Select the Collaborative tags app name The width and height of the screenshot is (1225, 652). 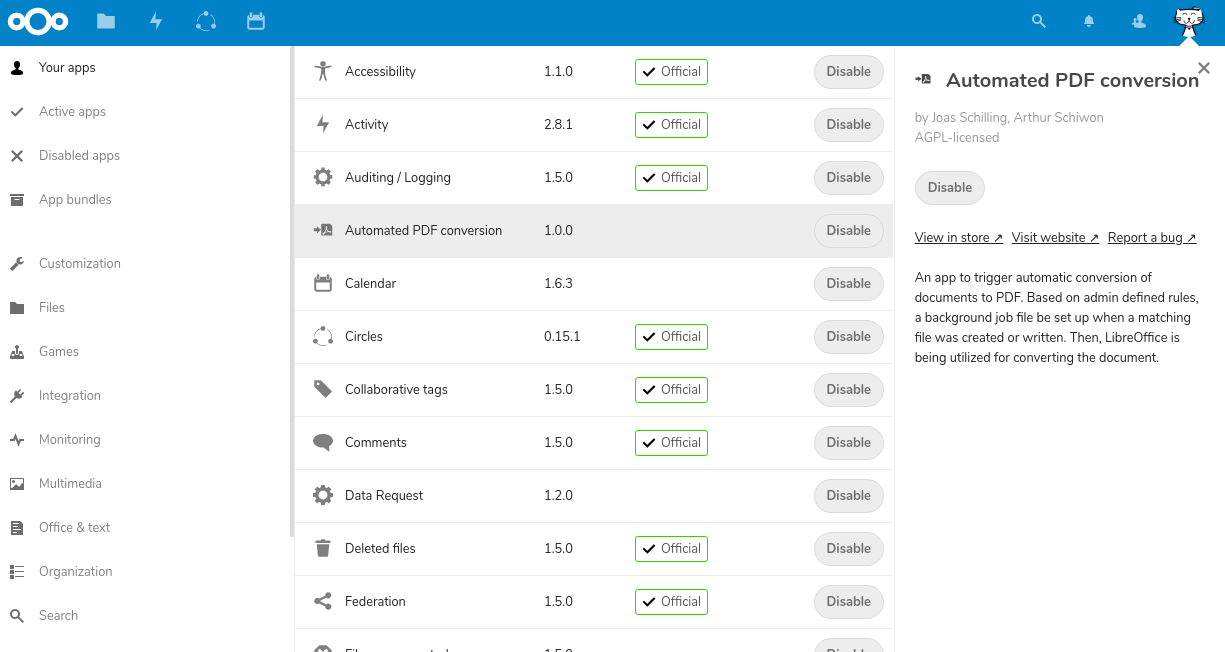tap(396, 389)
